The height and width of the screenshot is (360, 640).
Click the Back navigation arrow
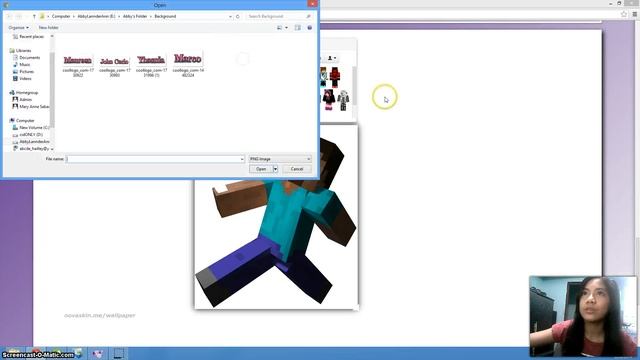[9, 16]
